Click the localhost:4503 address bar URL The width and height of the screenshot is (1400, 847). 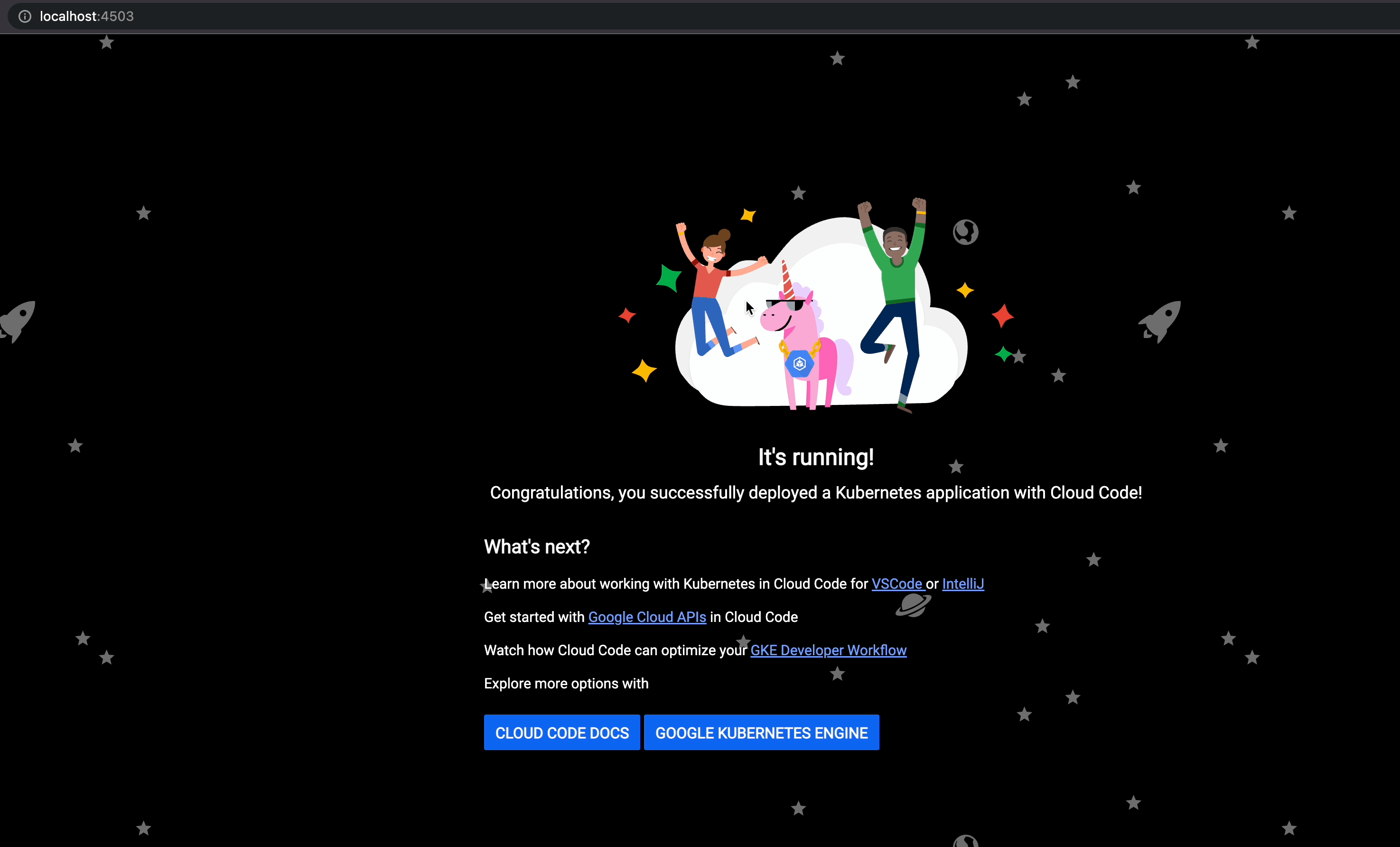[87, 17]
